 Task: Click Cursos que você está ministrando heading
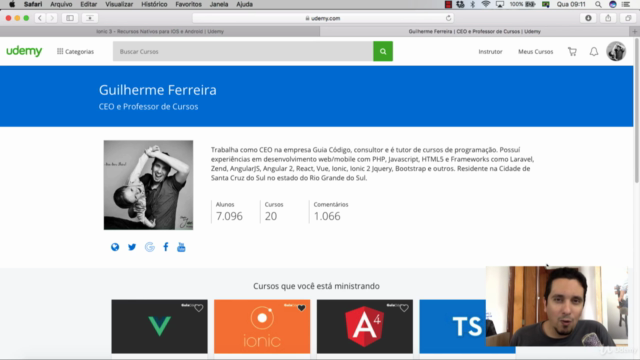(x=316, y=286)
